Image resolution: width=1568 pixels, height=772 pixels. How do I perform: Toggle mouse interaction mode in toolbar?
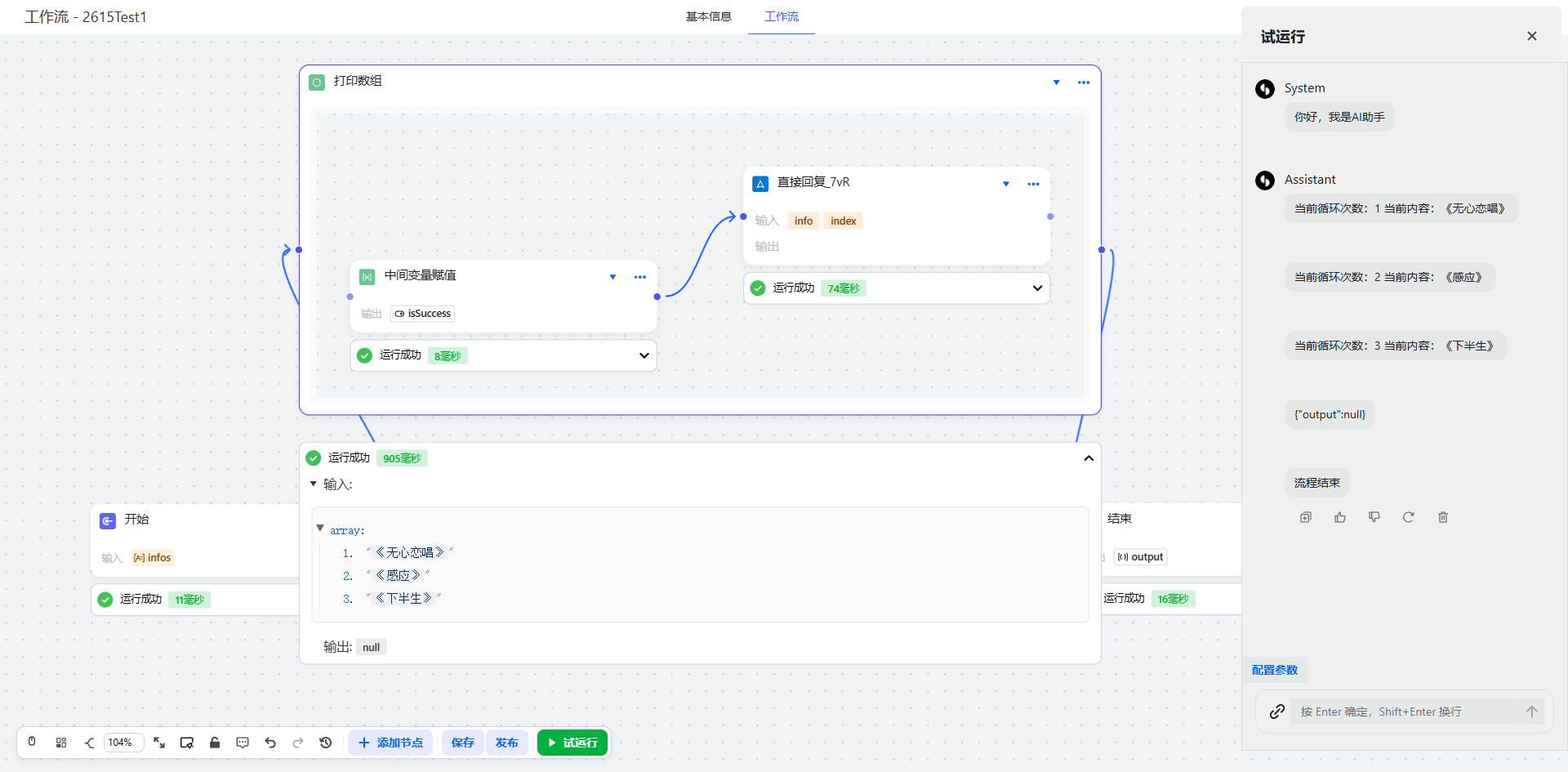coord(32,743)
